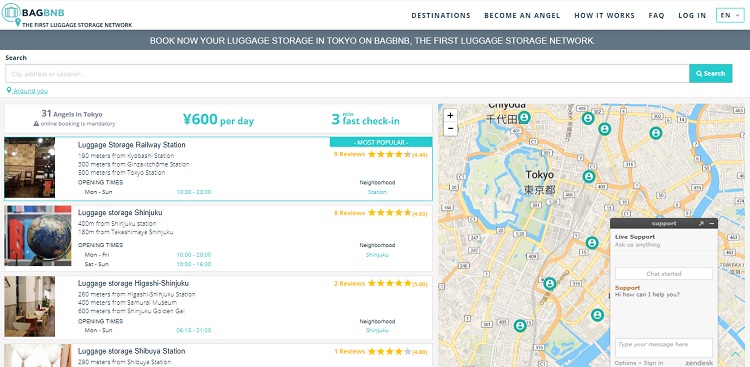Viewport: 750px width, 367px height.
Task: Click the ¥600 per day text
Action: tap(218, 119)
